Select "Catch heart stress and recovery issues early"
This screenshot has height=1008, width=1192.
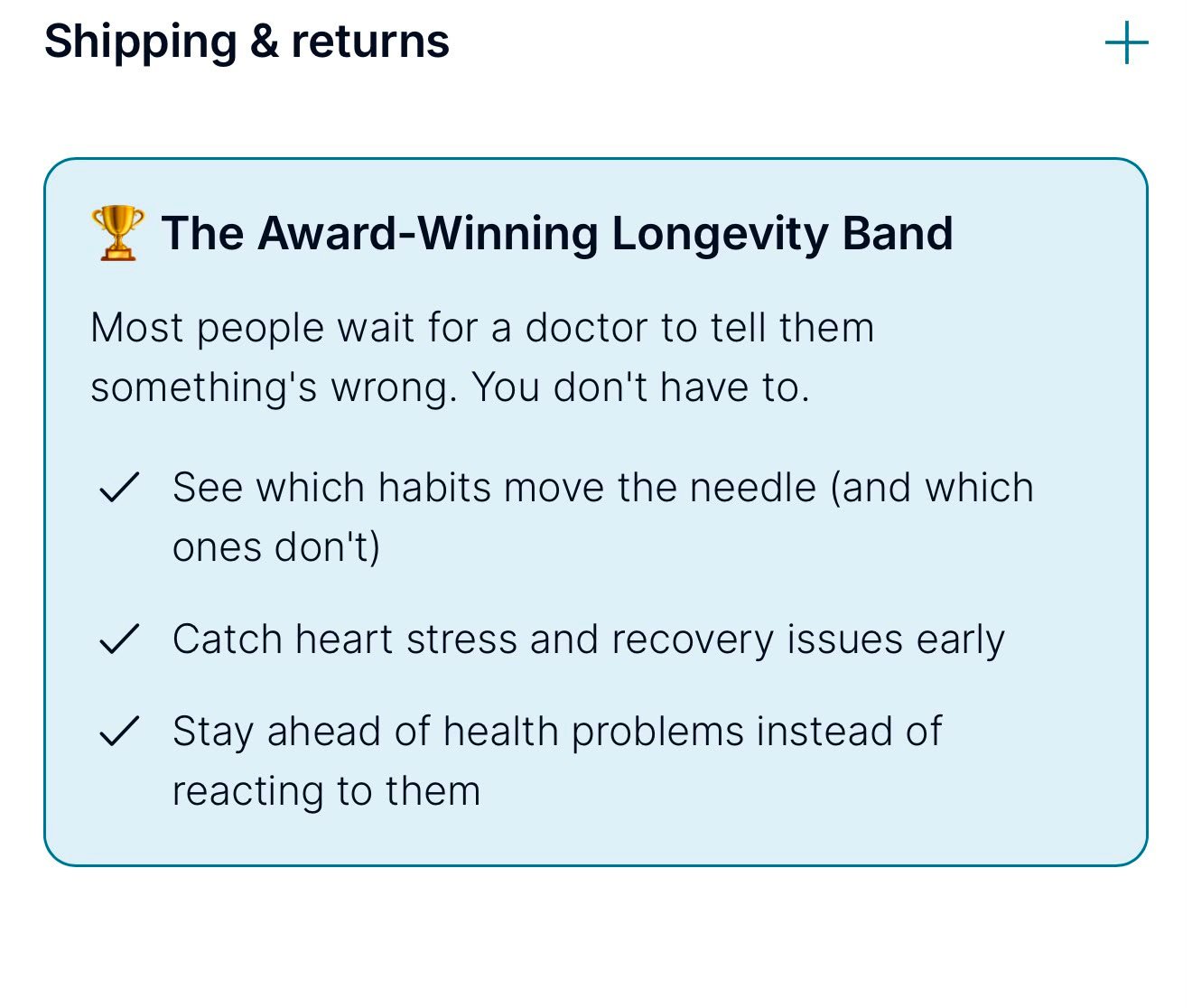click(x=589, y=640)
